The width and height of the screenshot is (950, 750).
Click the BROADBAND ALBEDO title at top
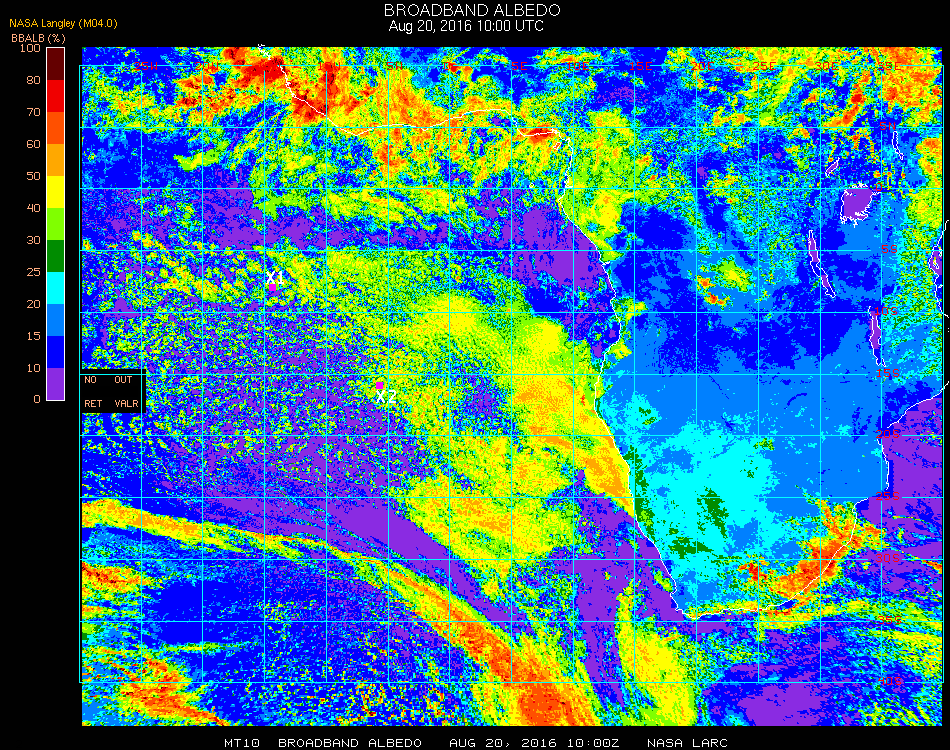click(x=472, y=10)
